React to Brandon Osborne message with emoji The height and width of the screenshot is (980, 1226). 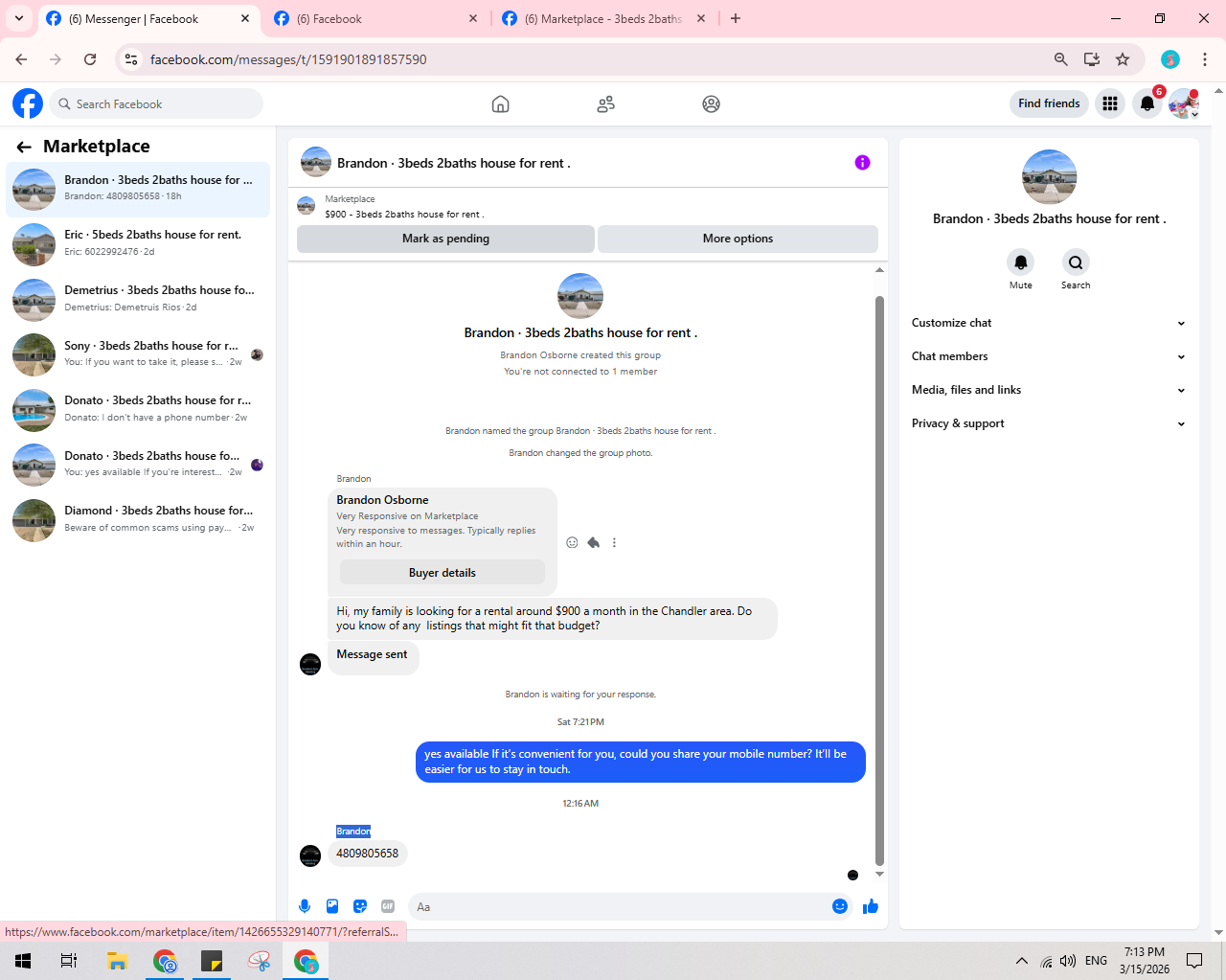point(572,542)
